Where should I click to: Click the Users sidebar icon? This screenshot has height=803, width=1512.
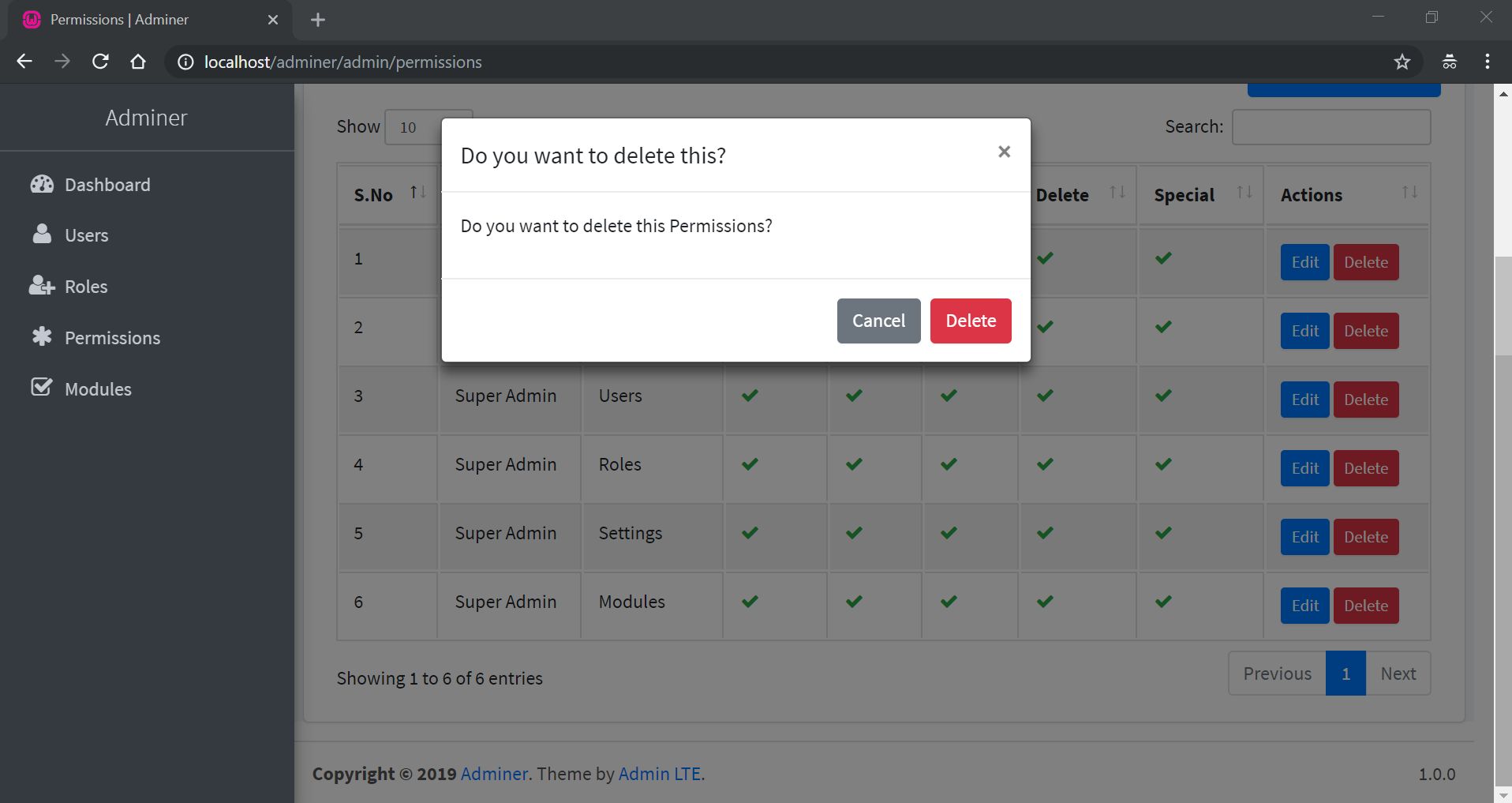(x=42, y=235)
